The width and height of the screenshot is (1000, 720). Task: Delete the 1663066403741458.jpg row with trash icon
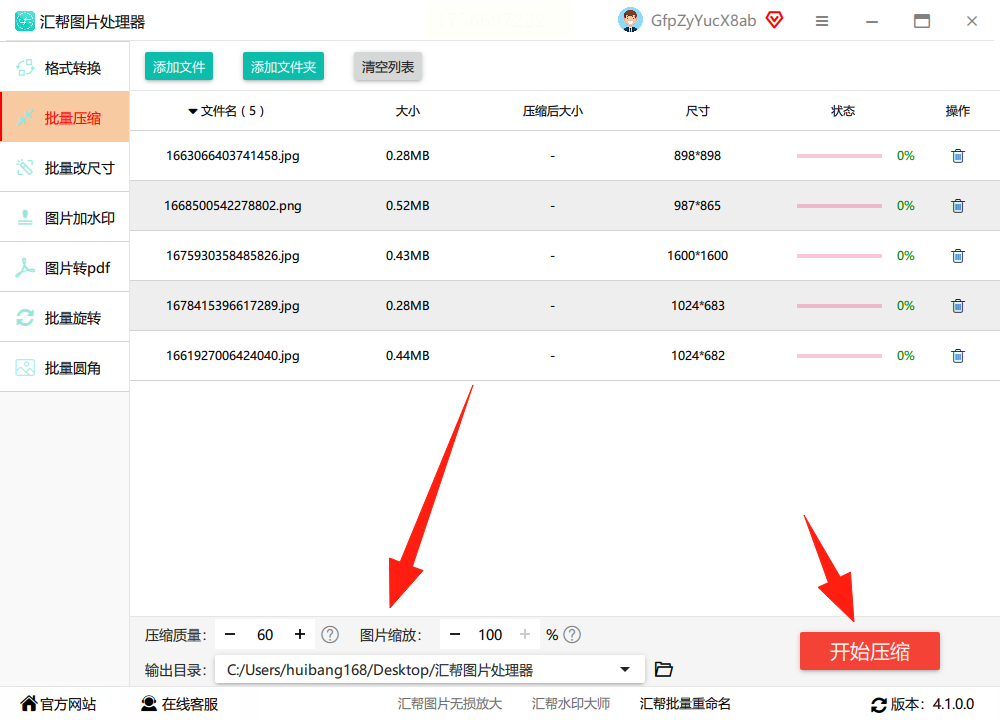pyautogui.click(x=957, y=156)
